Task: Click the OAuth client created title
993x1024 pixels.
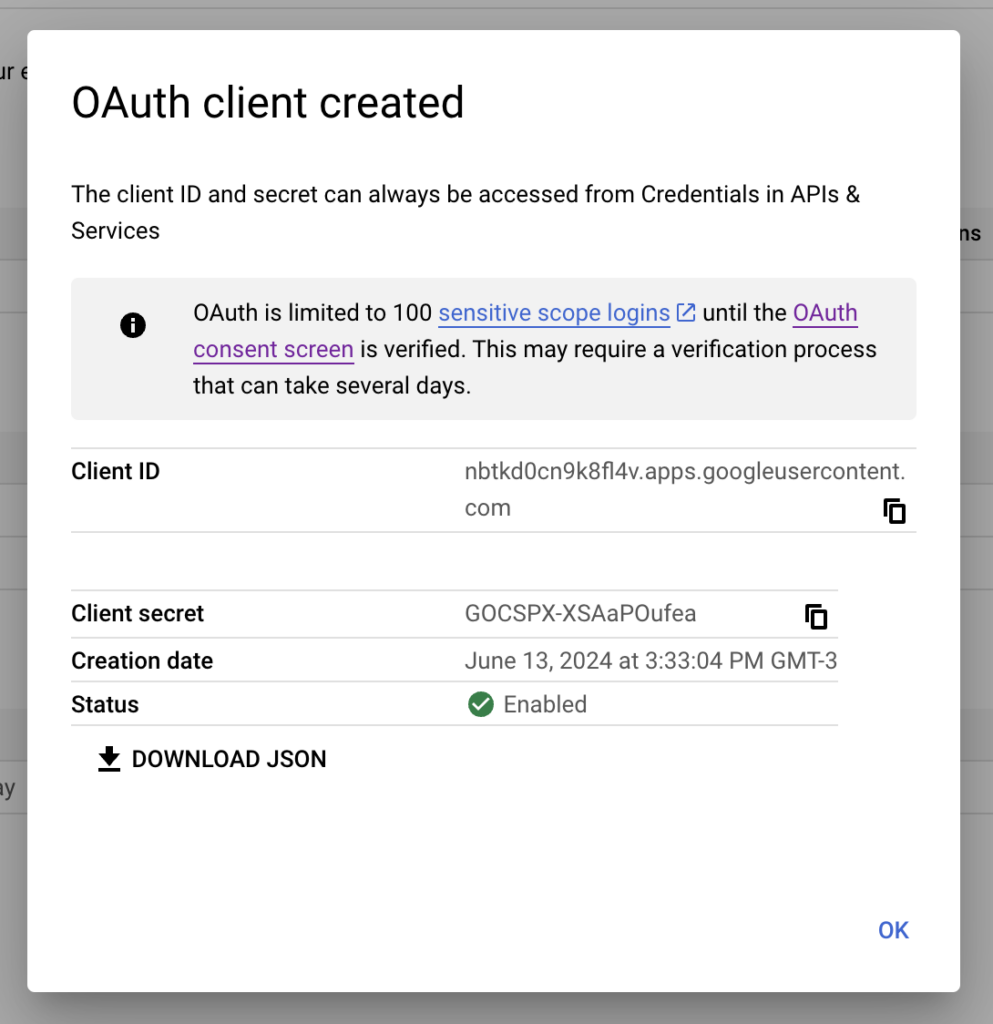Action: (x=267, y=101)
